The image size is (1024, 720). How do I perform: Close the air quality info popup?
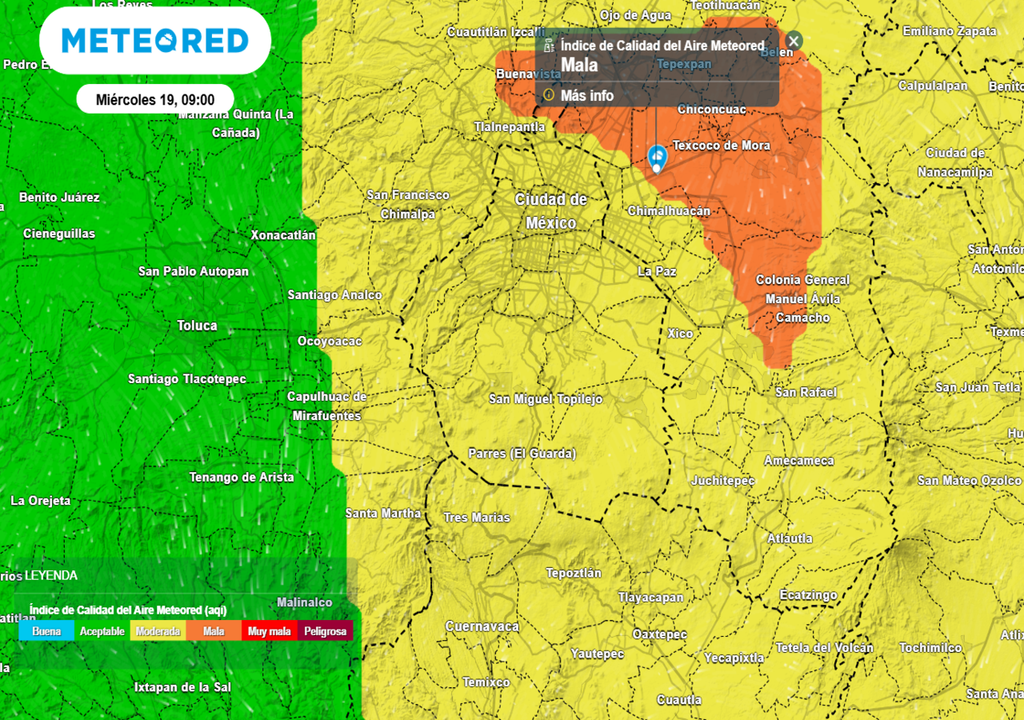[x=793, y=41]
